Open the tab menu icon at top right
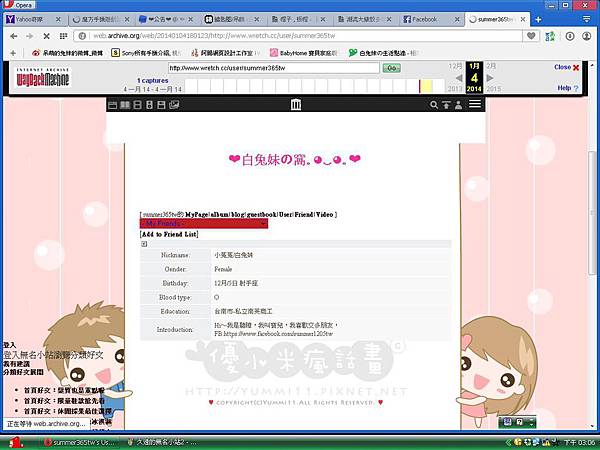 [x=586, y=19]
